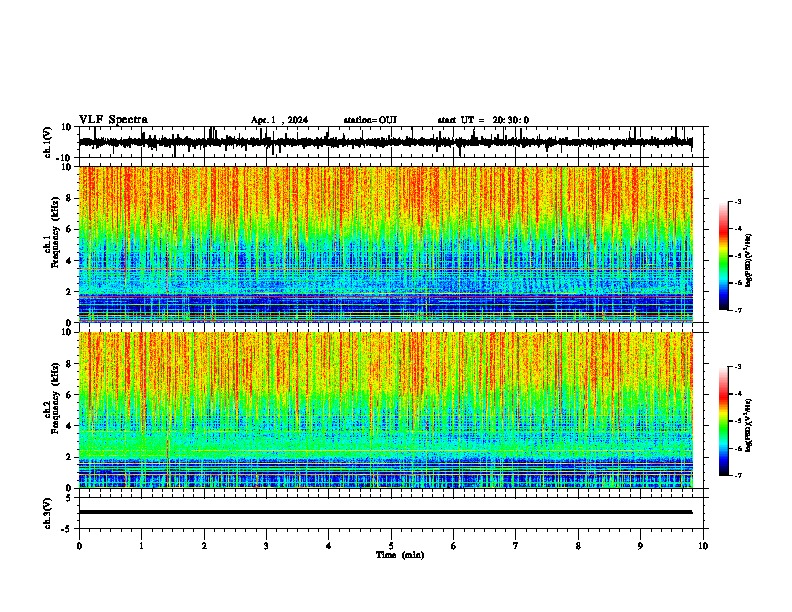Click ch.2 colorbar log(PSD) units label
Viewport: 792px width, 612px height.
pyautogui.click(x=749, y=425)
